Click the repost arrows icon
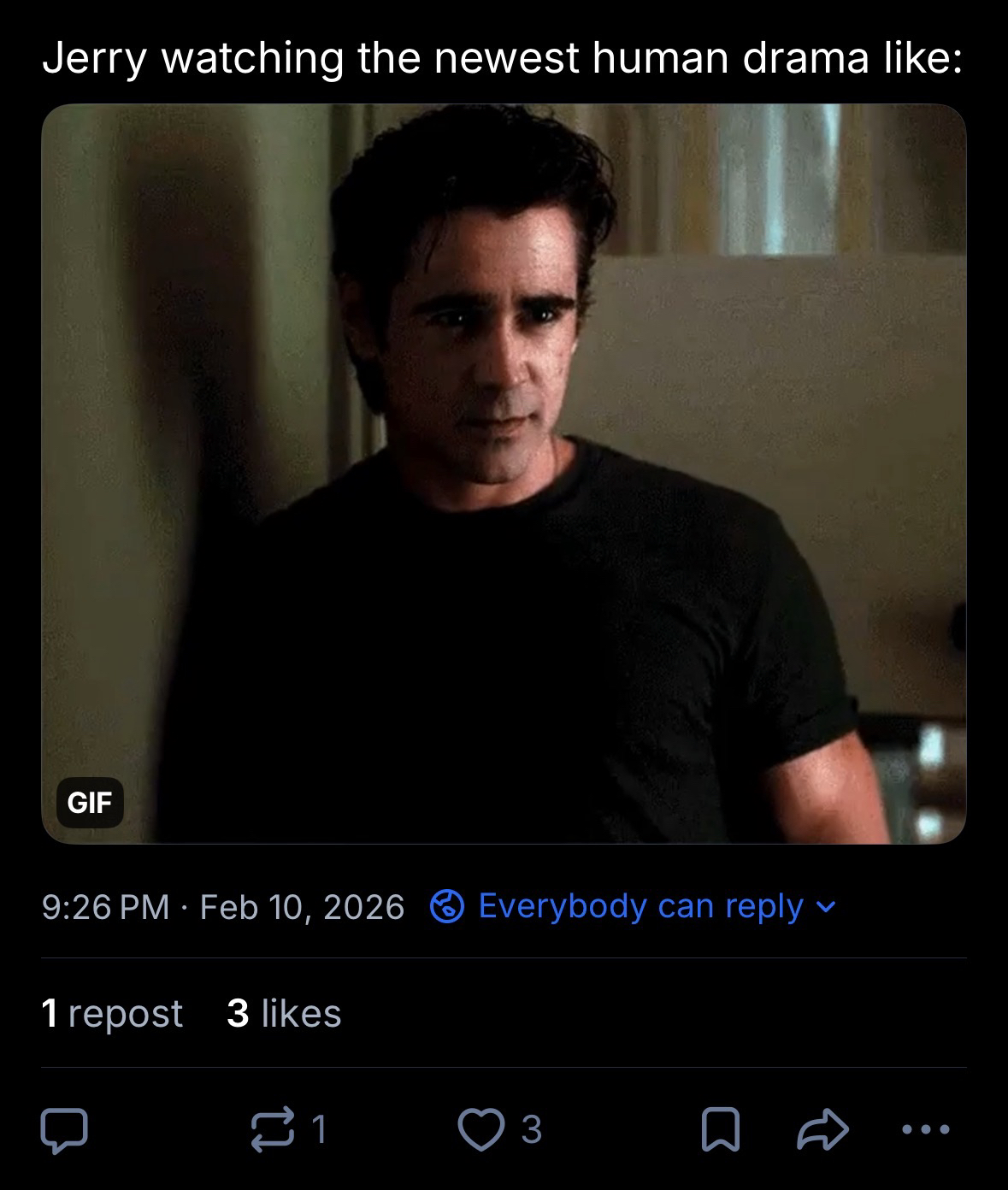This screenshot has height=1190, width=1008. click(272, 1130)
